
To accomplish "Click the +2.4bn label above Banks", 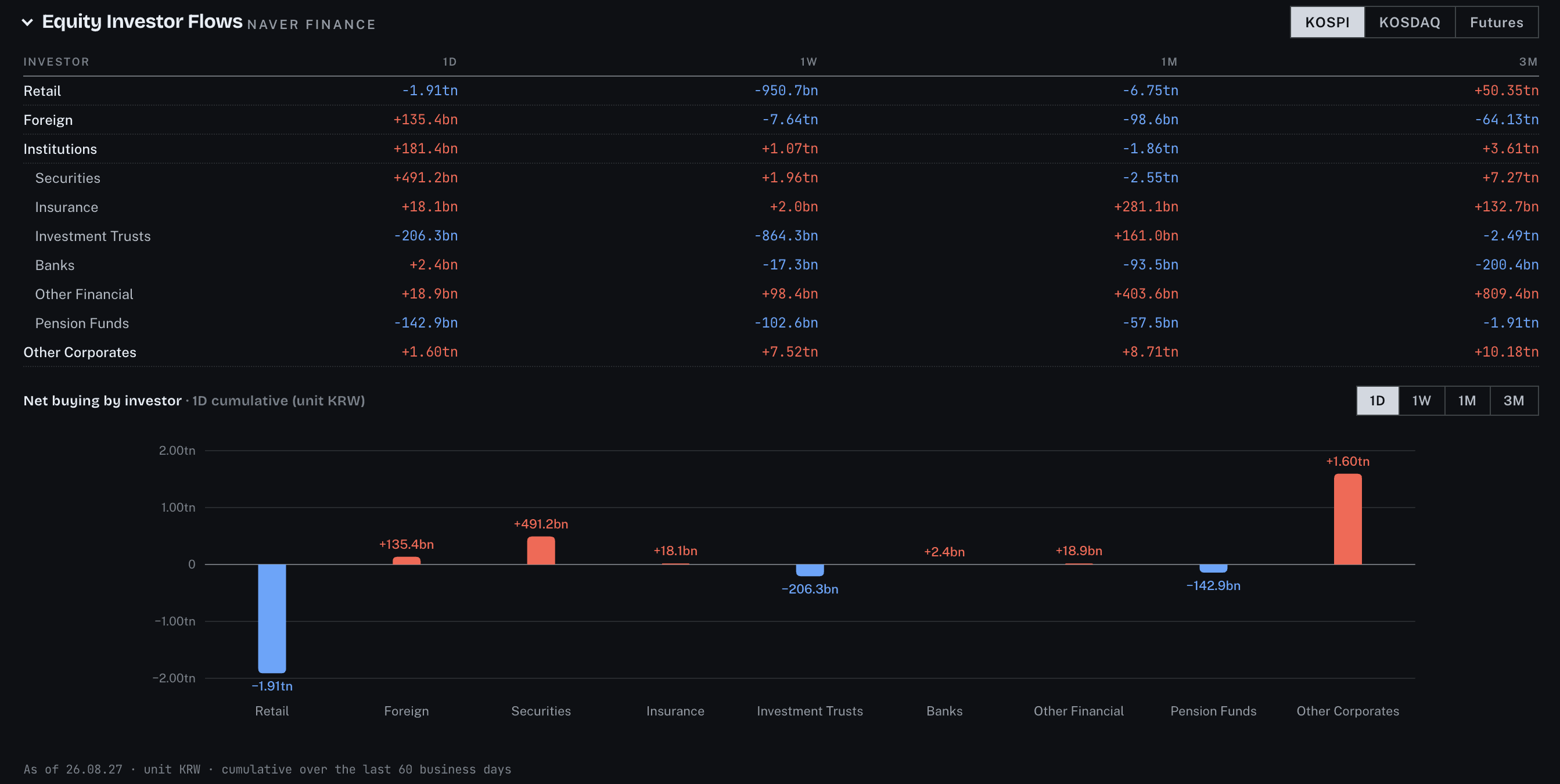I will tap(944, 552).
